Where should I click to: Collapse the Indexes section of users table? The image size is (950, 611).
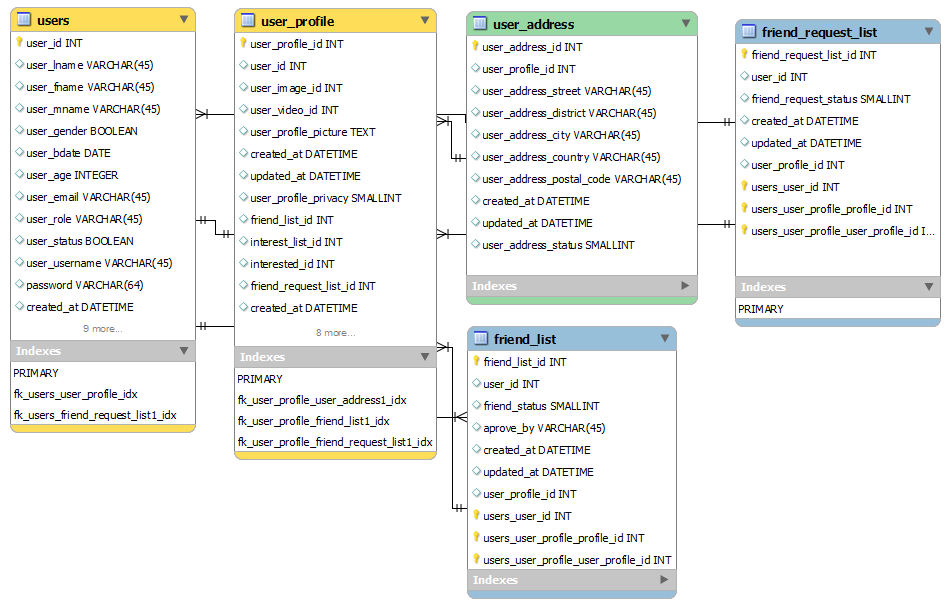pos(184,350)
